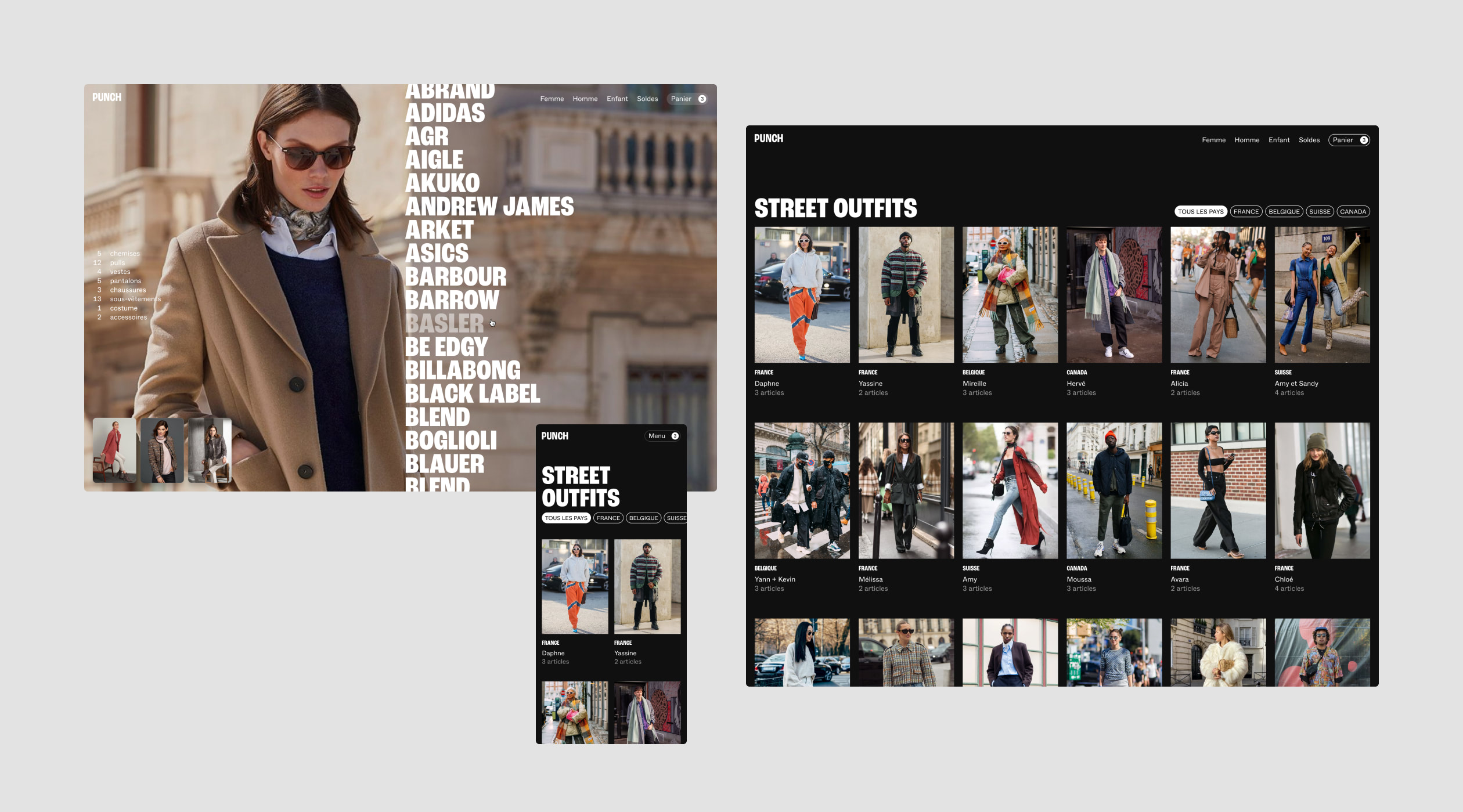Open Alicia outfit photo
The image size is (1463, 812).
[1217, 295]
